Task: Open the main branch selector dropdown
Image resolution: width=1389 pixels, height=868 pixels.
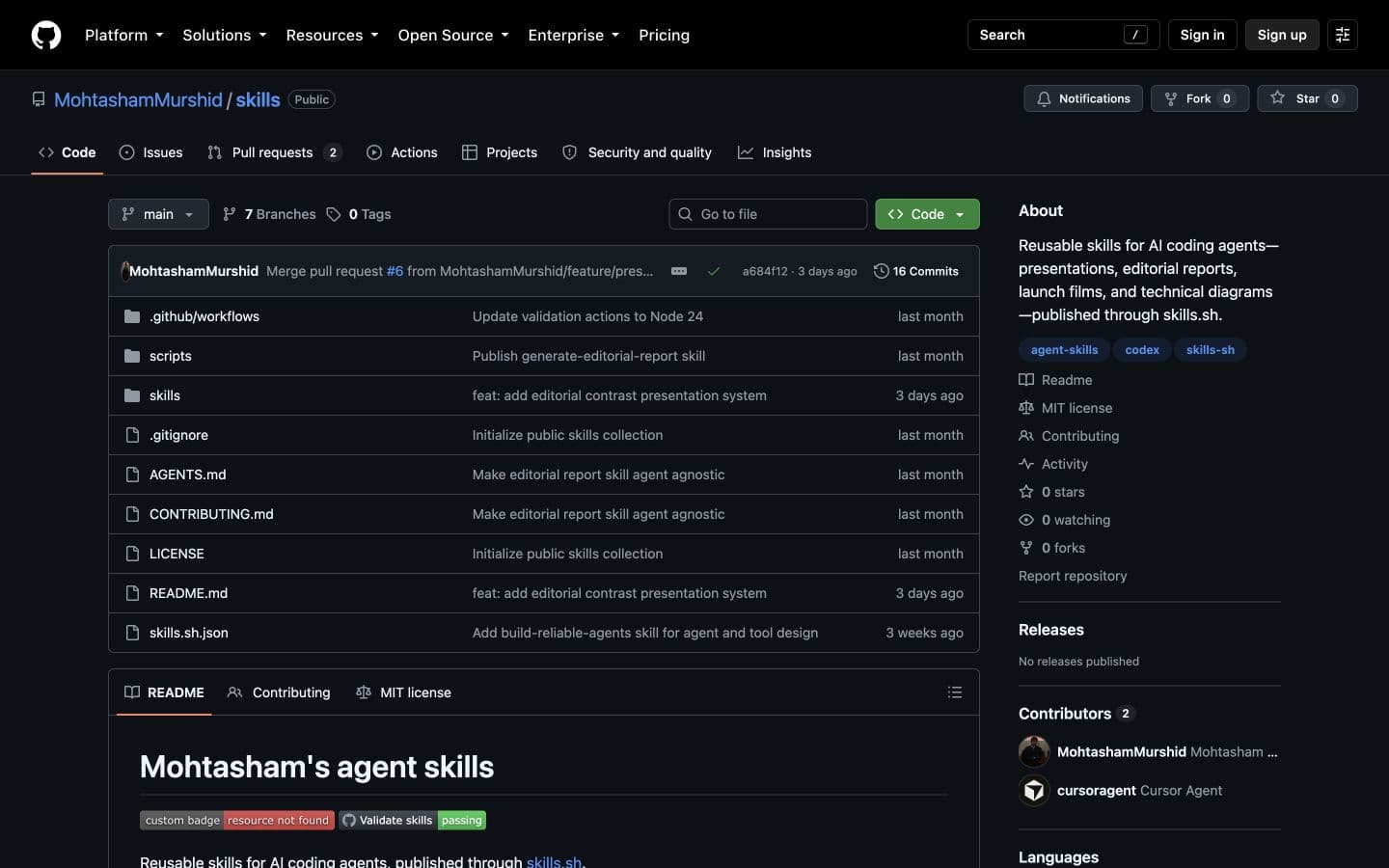Action: [x=158, y=214]
